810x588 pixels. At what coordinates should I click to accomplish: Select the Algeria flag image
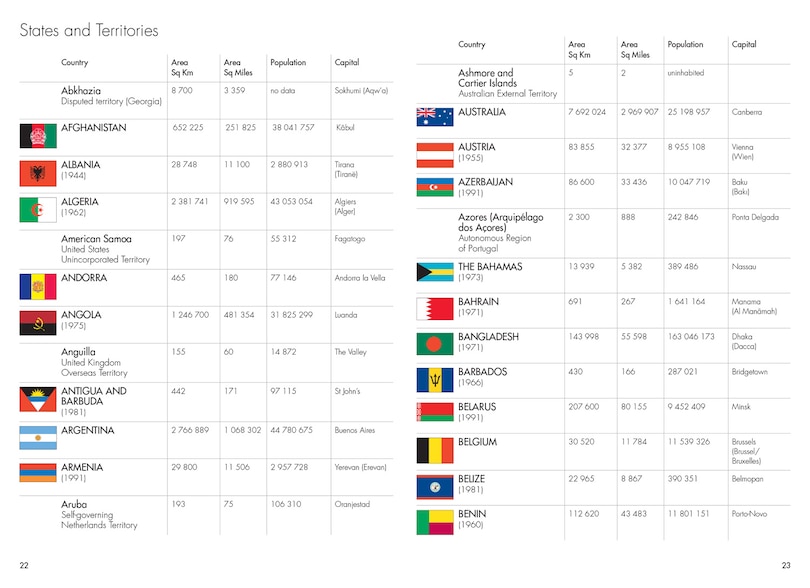(x=38, y=209)
